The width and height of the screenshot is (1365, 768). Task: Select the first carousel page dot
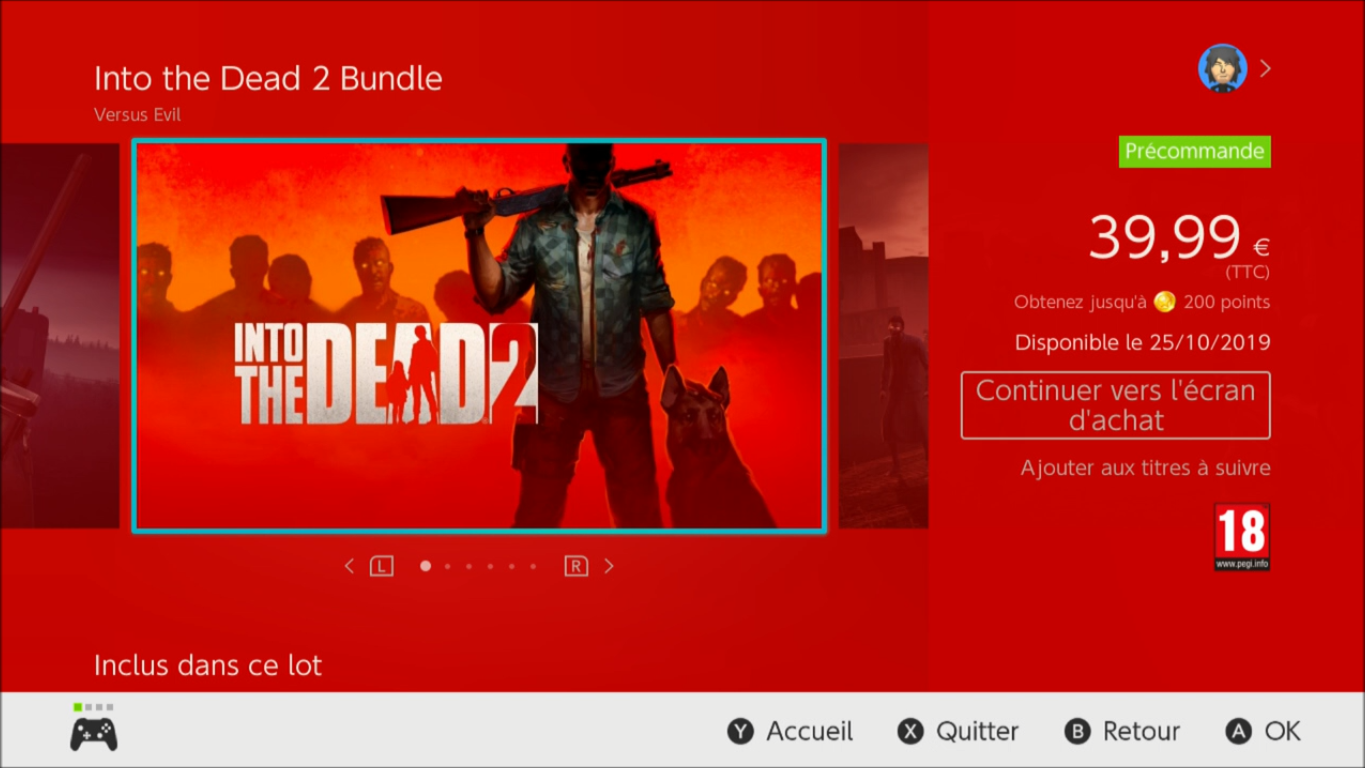point(425,566)
